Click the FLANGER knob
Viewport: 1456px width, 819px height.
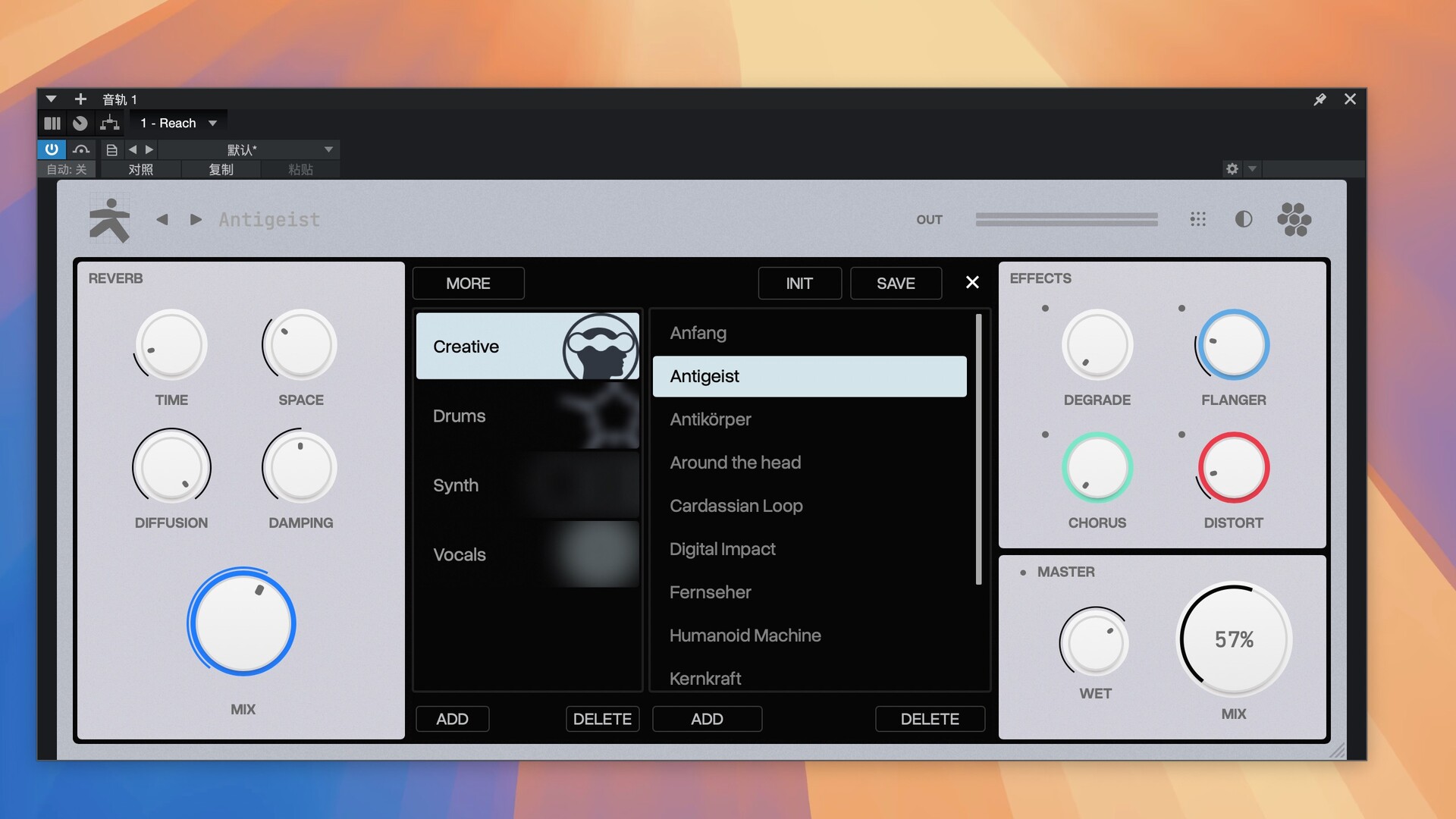tap(1234, 345)
